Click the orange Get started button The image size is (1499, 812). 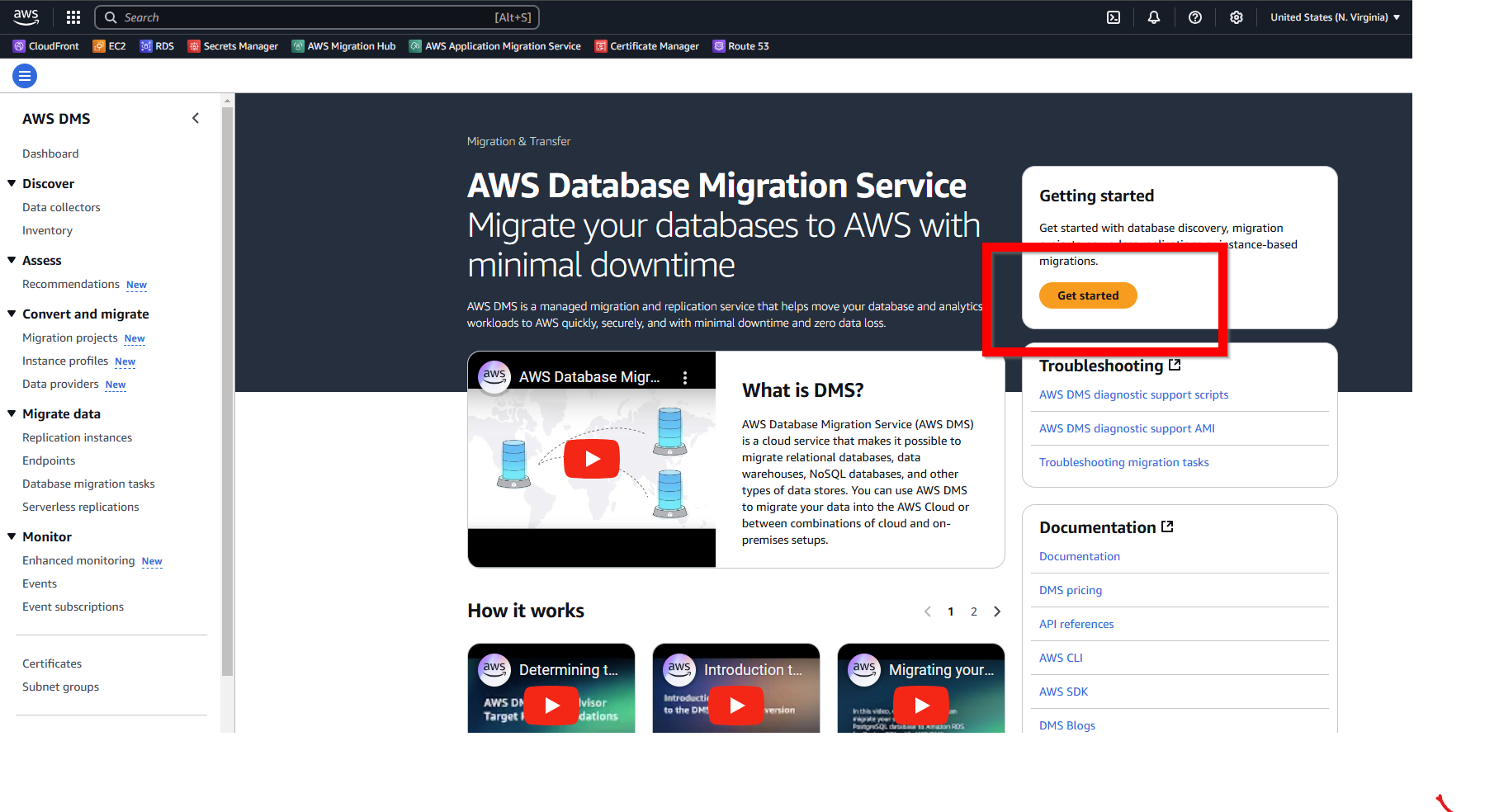click(1088, 295)
